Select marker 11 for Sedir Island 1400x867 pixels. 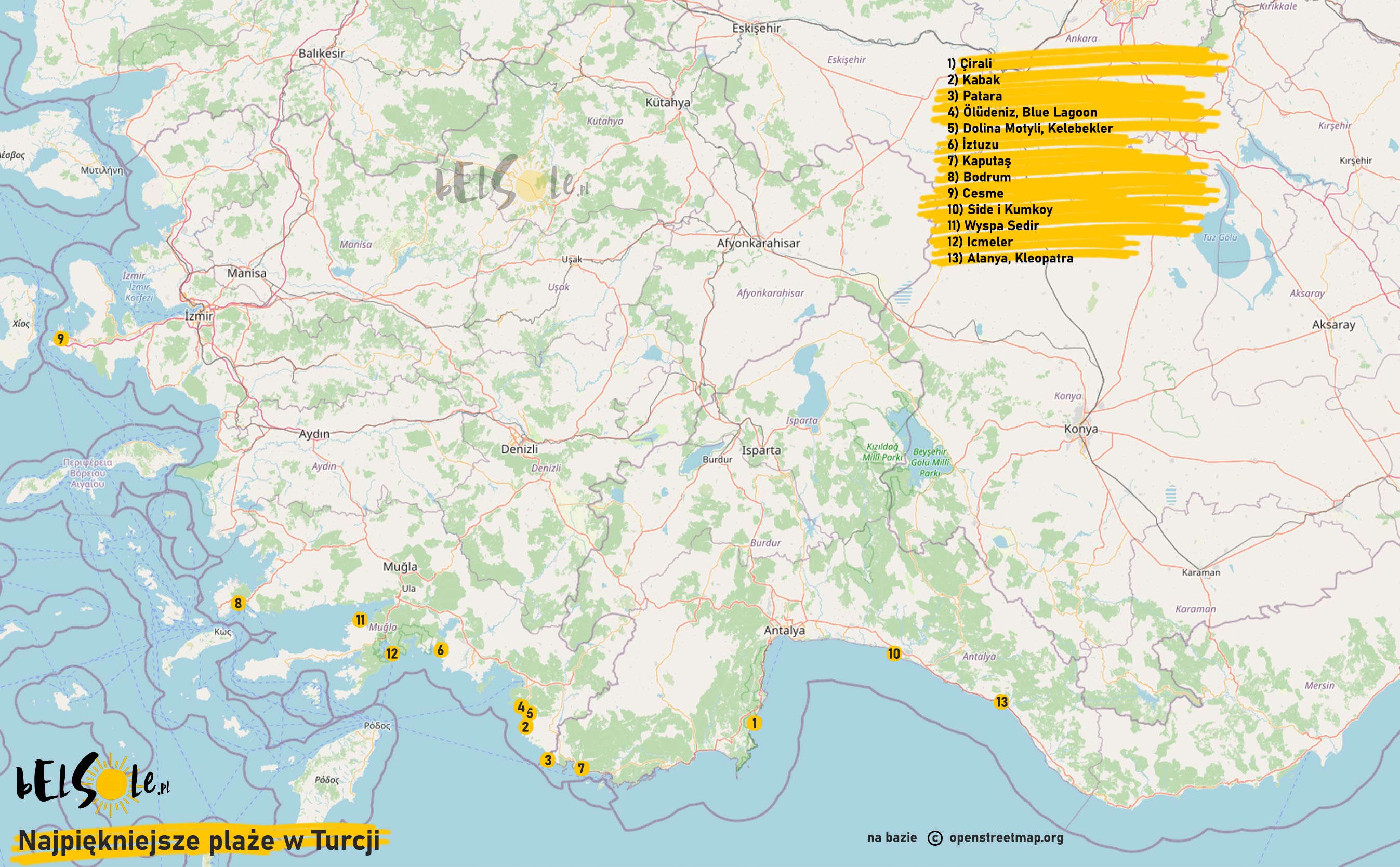pos(360,620)
